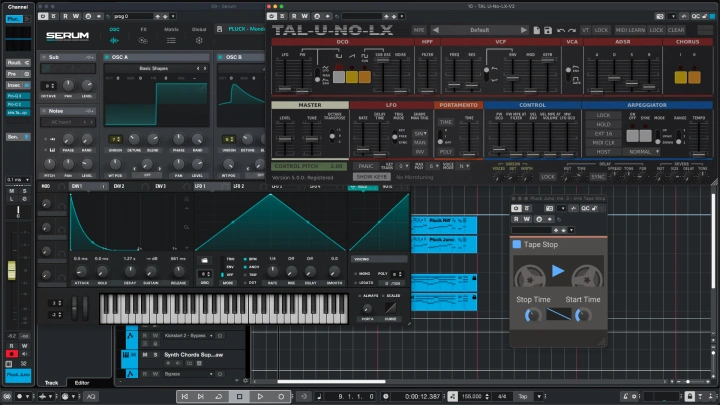The height and width of the screenshot is (405, 720).
Task: Open TAL voice mode N dropdown
Action: (463, 166)
